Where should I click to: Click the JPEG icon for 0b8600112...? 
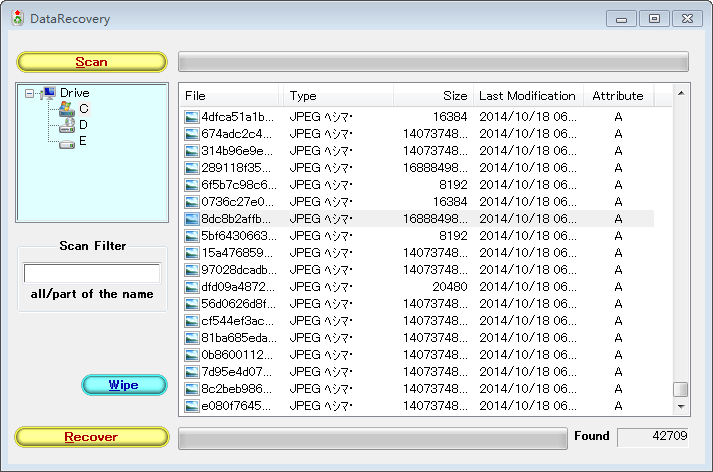pyautogui.click(x=191, y=355)
